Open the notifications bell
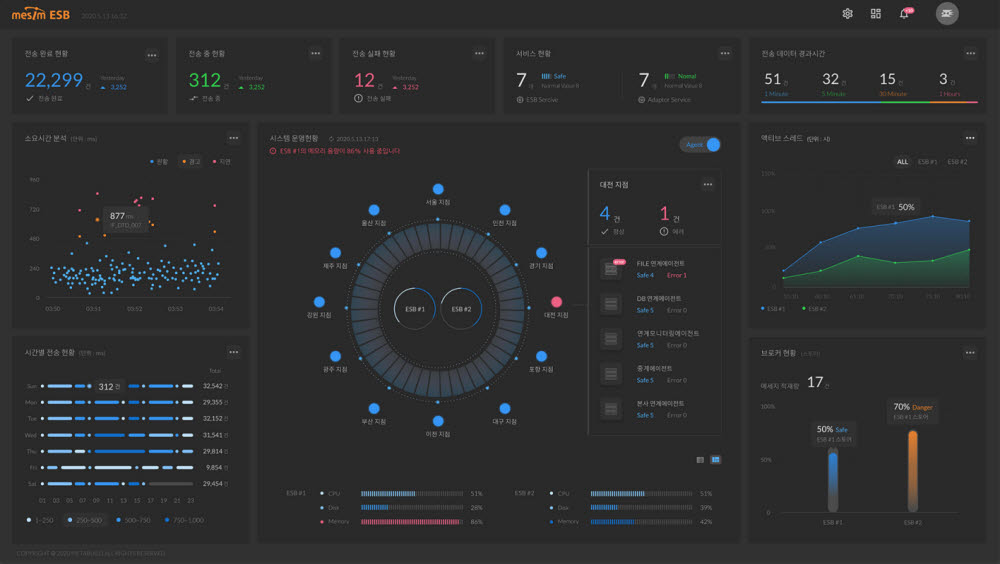Image resolution: width=1000 pixels, height=564 pixels. pos(904,13)
